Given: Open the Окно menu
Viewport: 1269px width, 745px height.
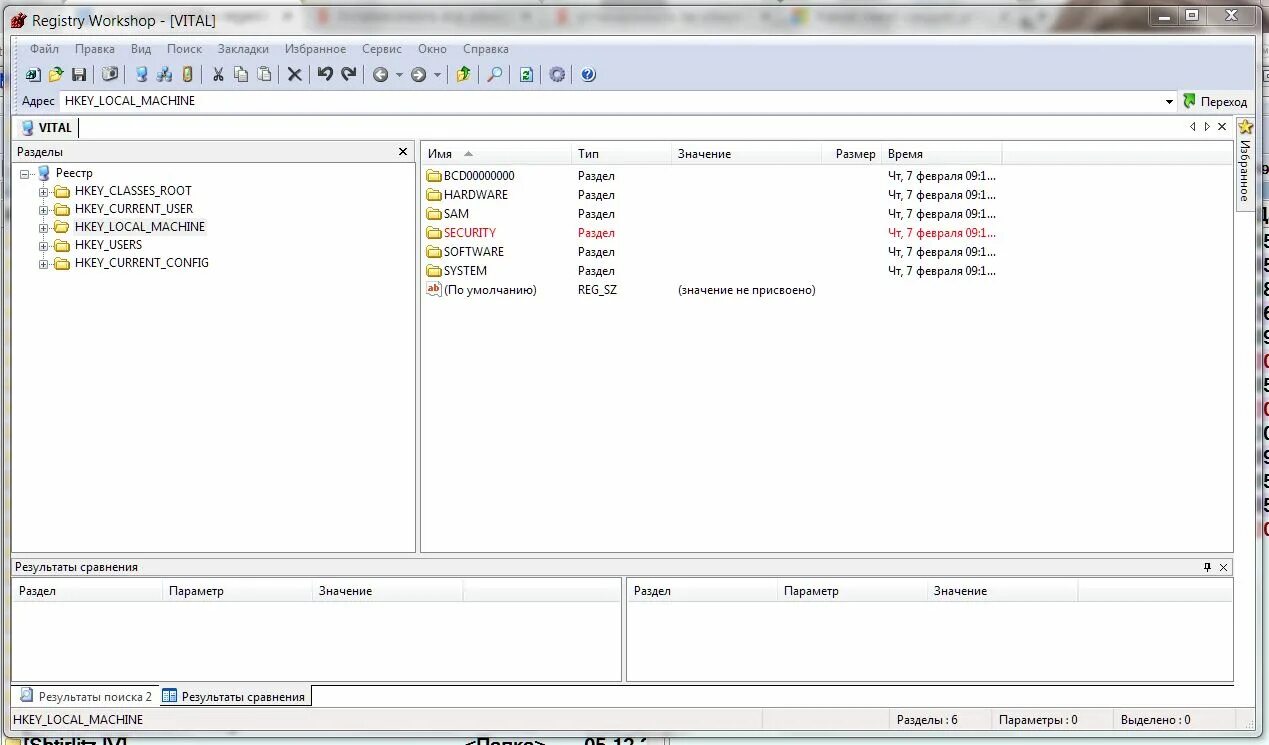Looking at the screenshot, I should (x=432, y=49).
